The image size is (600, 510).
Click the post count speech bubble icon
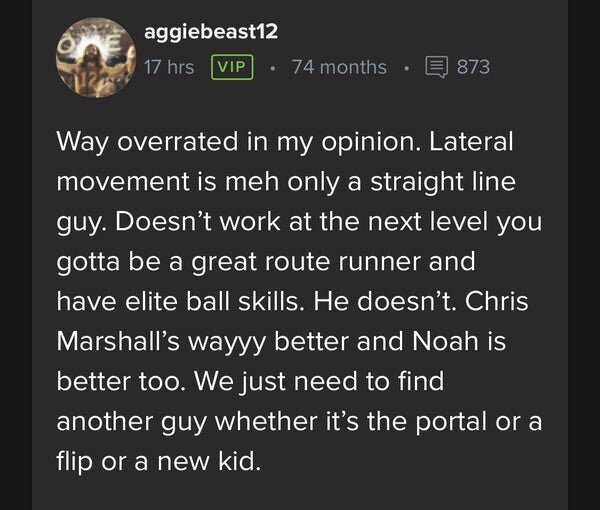436,67
